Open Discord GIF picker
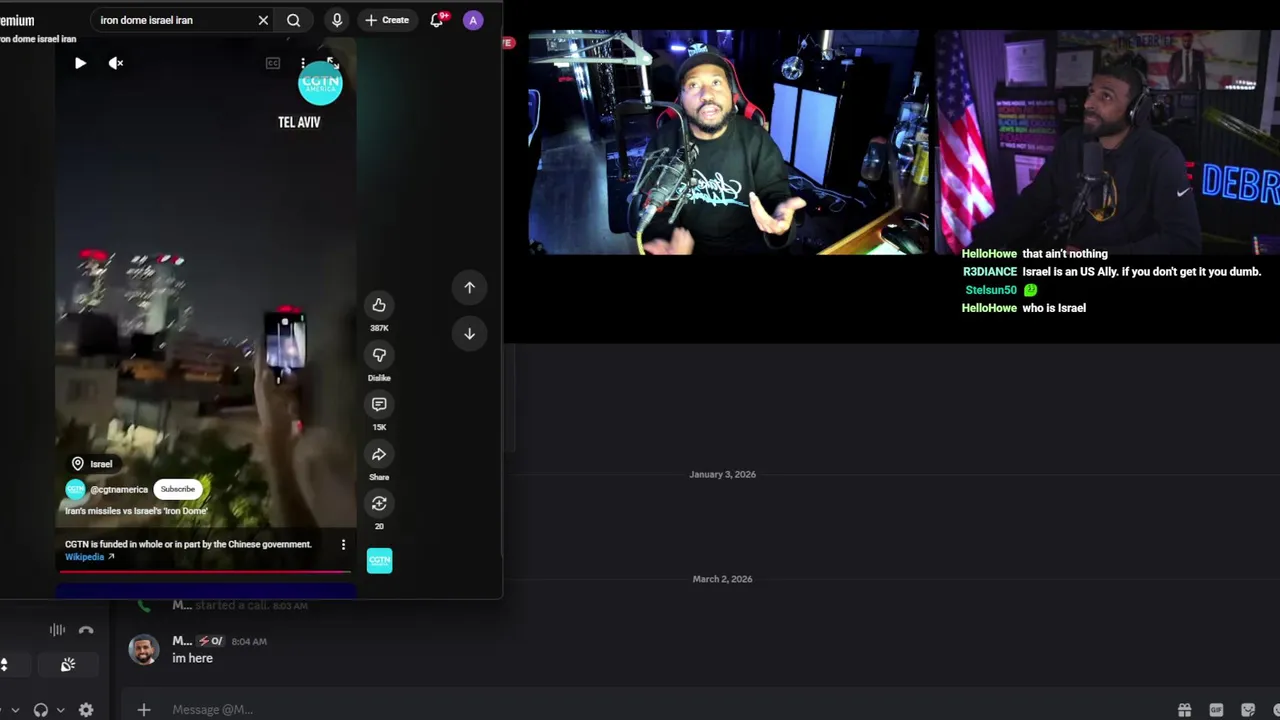Image resolution: width=1280 pixels, height=720 pixels. 1216,710
